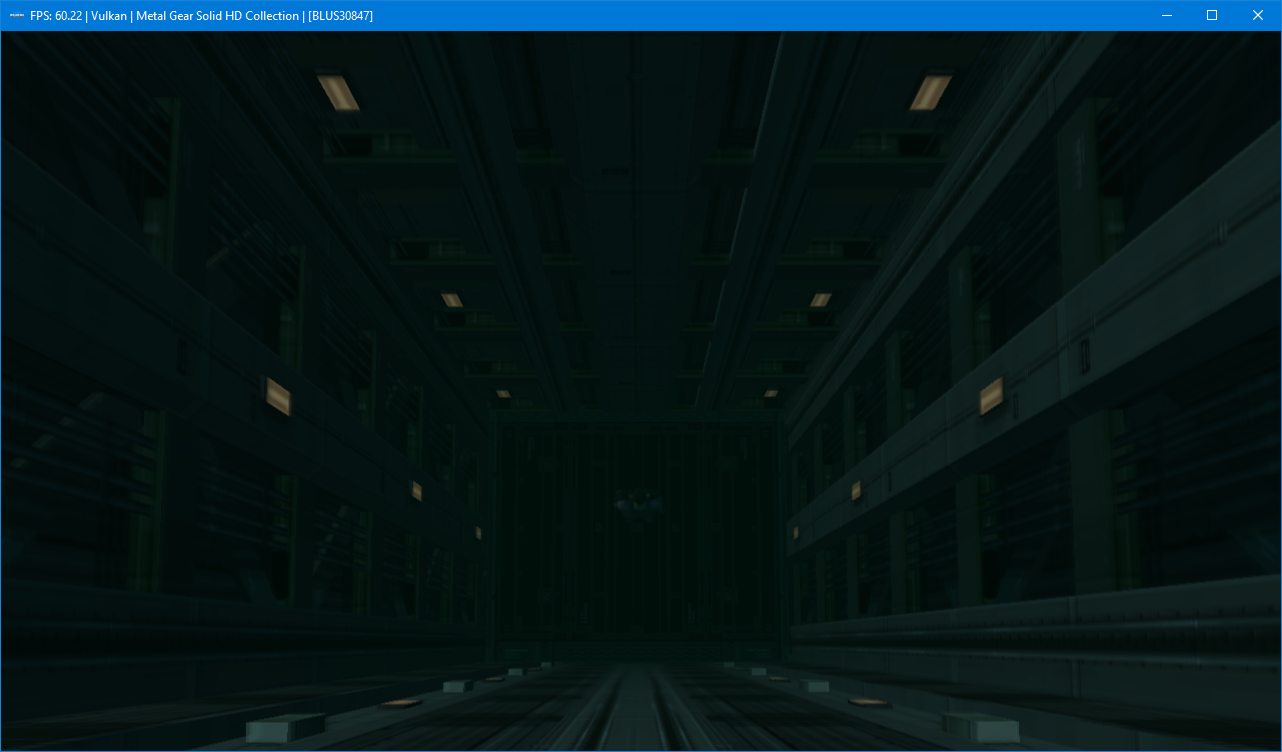Click the nearest ceiling light on the right
Viewport: 1282px width, 752px height.
pyautogui.click(x=930, y=92)
